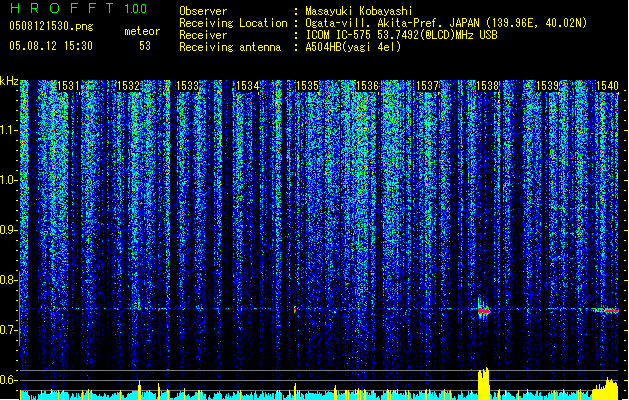Click the date stamp 05.08.12 15:30
The height and width of the screenshot is (400, 629).
(51, 46)
